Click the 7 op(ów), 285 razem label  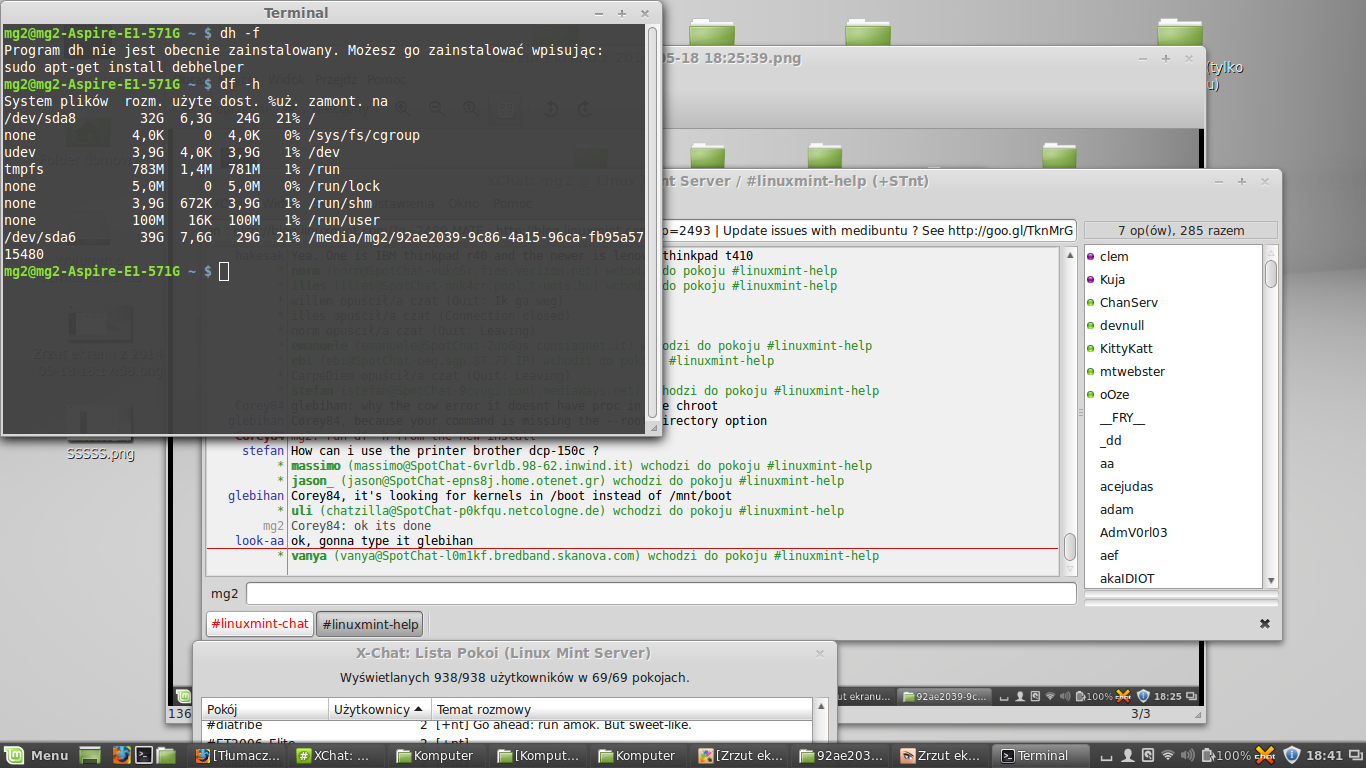click(x=1181, y=230)
